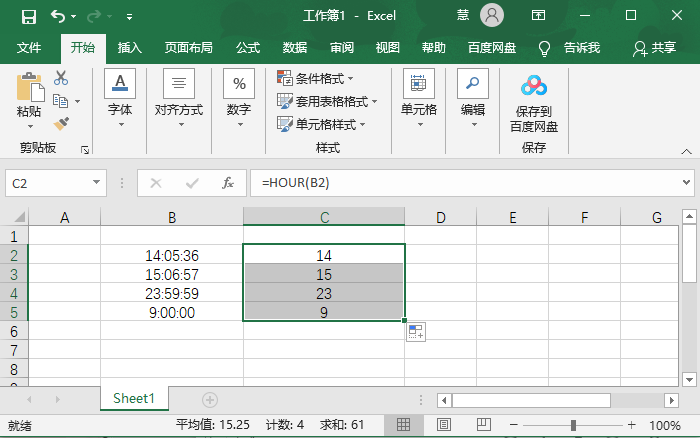Switch to Normal view icon
The height and width of the screenshot is (438, 700).
point(403,424)
